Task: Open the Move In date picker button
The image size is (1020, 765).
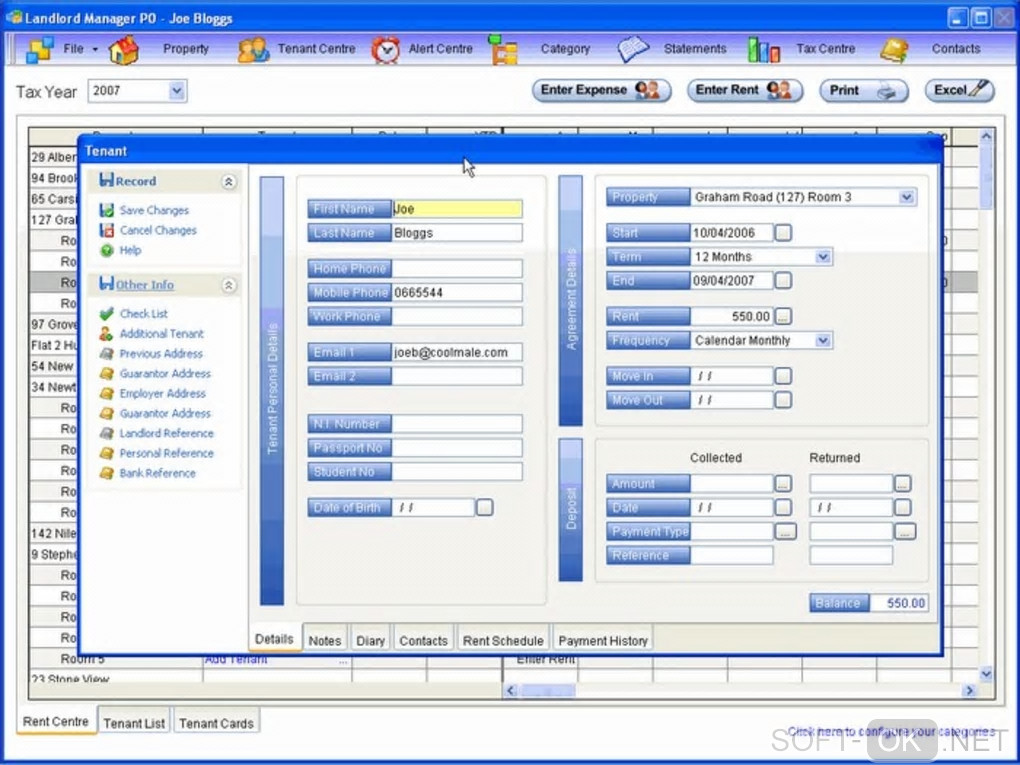Action: pos(783,376)
